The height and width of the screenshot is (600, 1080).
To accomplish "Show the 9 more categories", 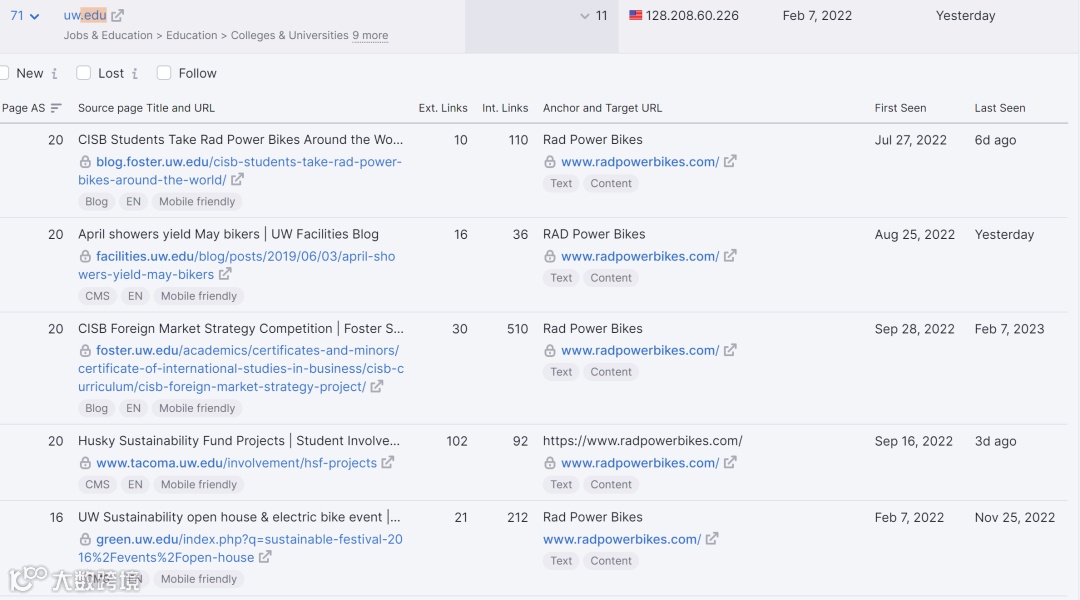I will tap(370, 36).
